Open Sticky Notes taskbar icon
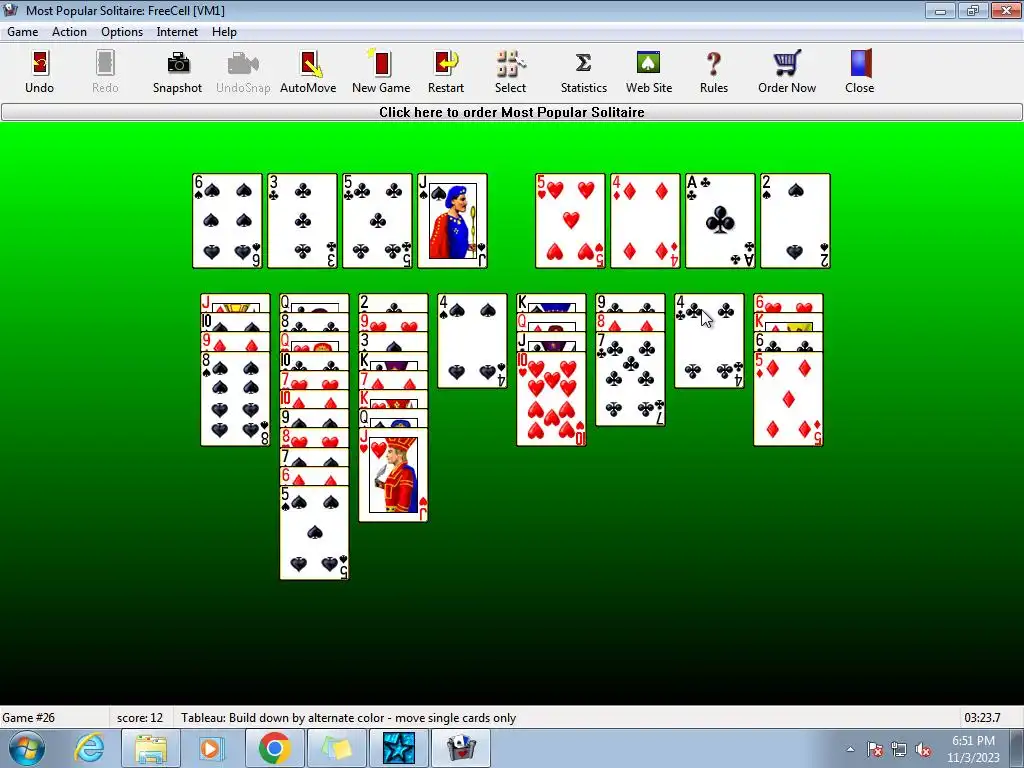This screenshot has width=1024, height=768. pos(336,748)
